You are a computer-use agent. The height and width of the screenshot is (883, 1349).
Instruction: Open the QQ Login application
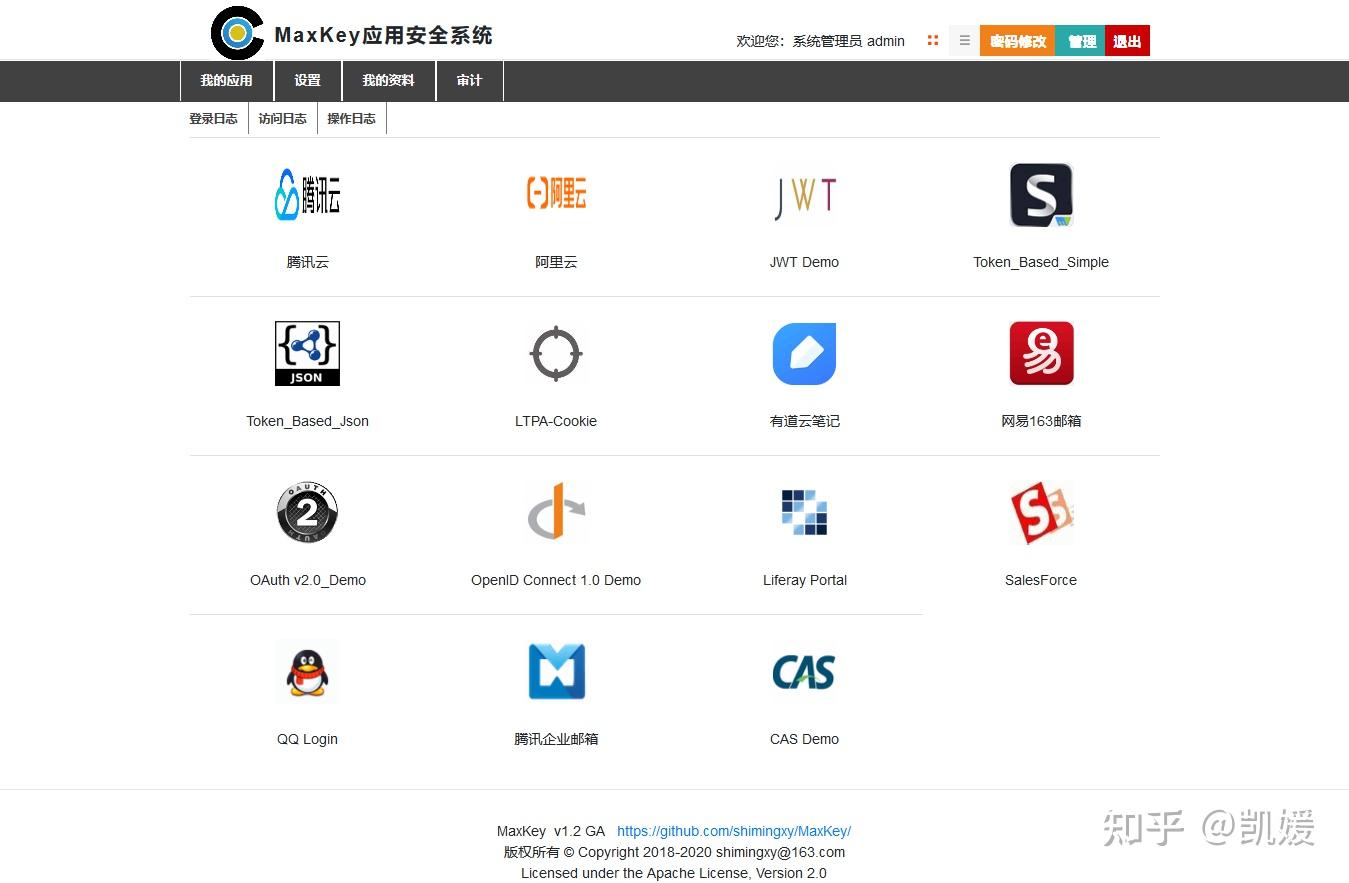(x=307, y=671)
